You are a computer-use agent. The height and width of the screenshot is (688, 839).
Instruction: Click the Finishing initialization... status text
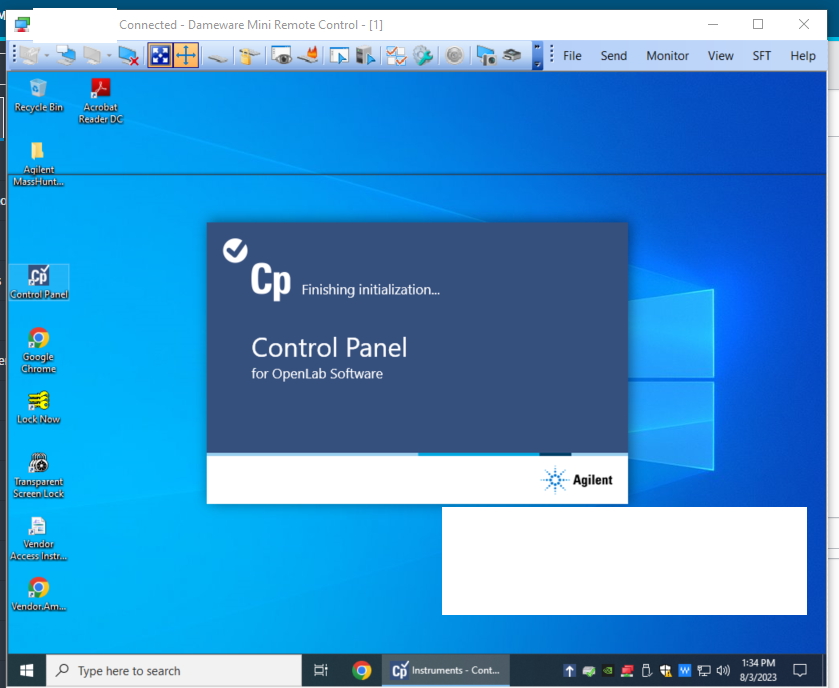point(370,290)
